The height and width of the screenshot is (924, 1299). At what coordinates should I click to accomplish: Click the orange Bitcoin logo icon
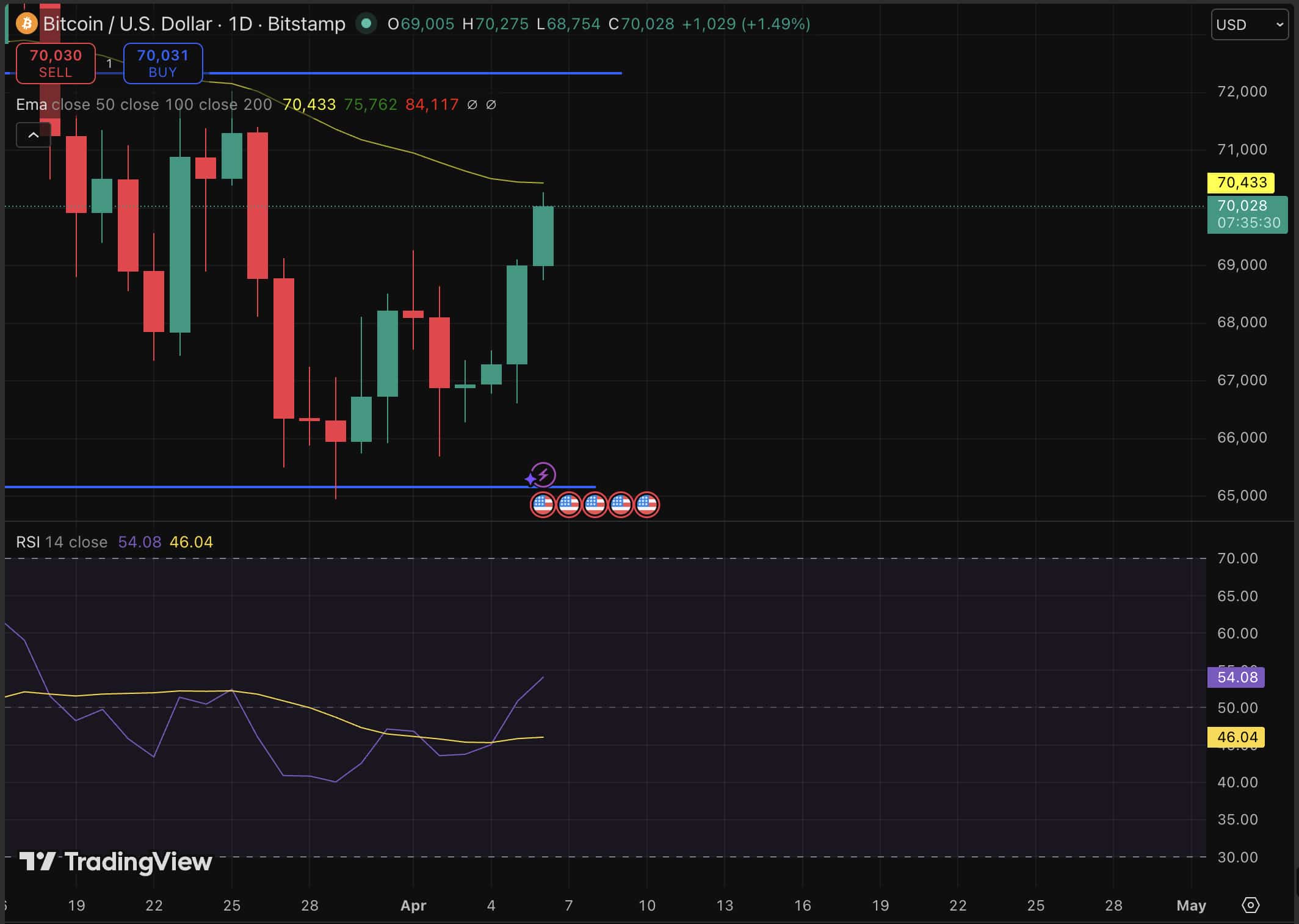click(27, 24)
